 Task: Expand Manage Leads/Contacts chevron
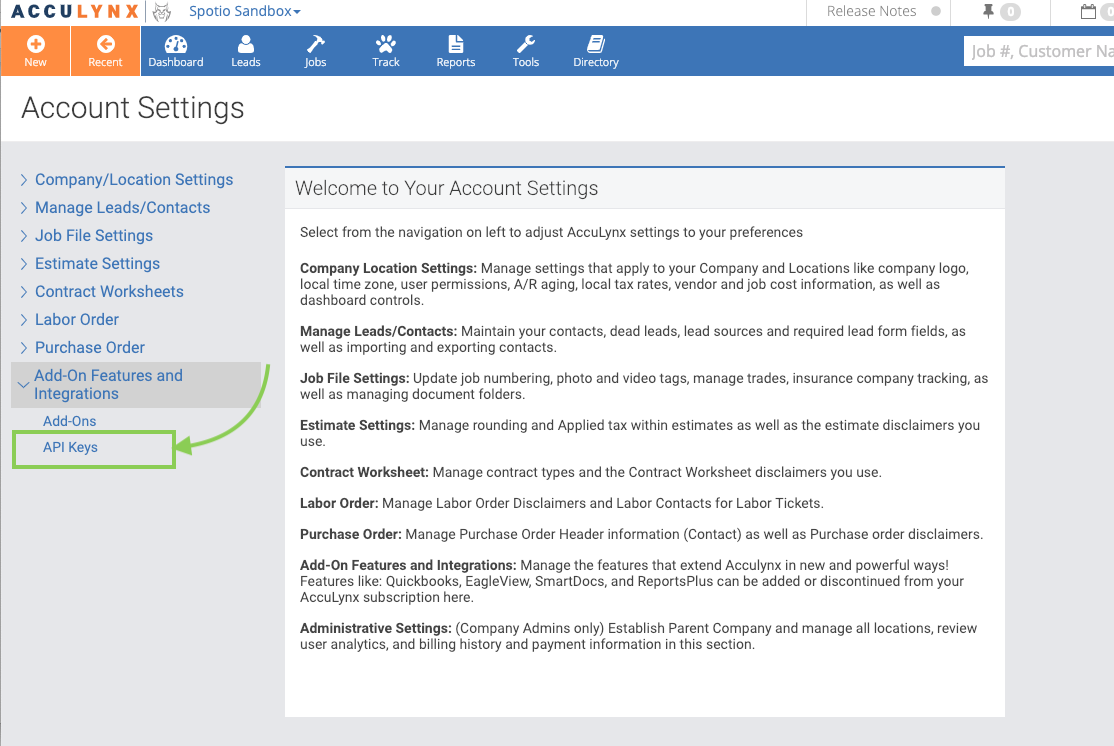click(x=23, y=207)
